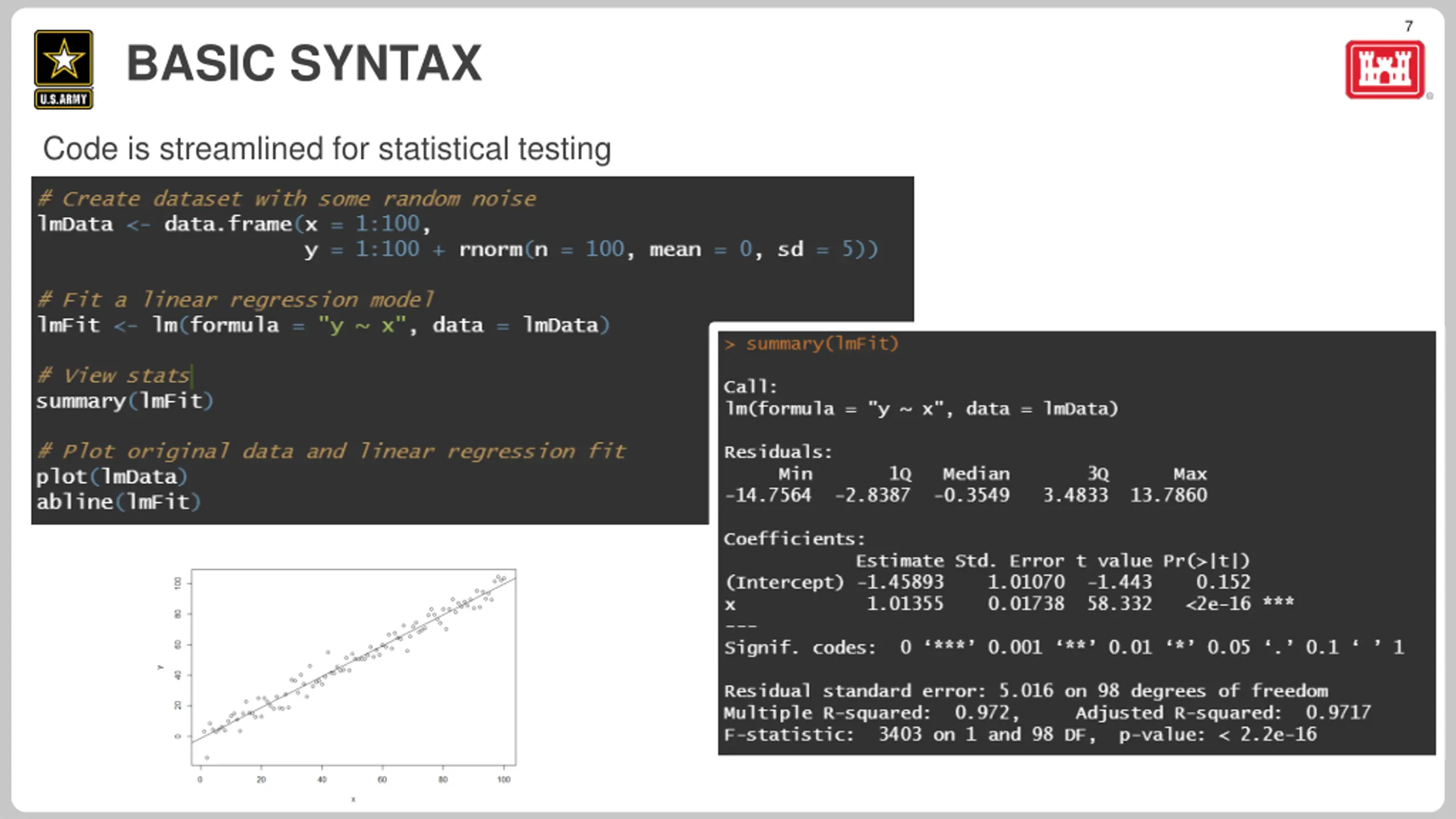Click the plot(lmData) code line
This screenshot has height=819, width=1456.
pos(111,477)
